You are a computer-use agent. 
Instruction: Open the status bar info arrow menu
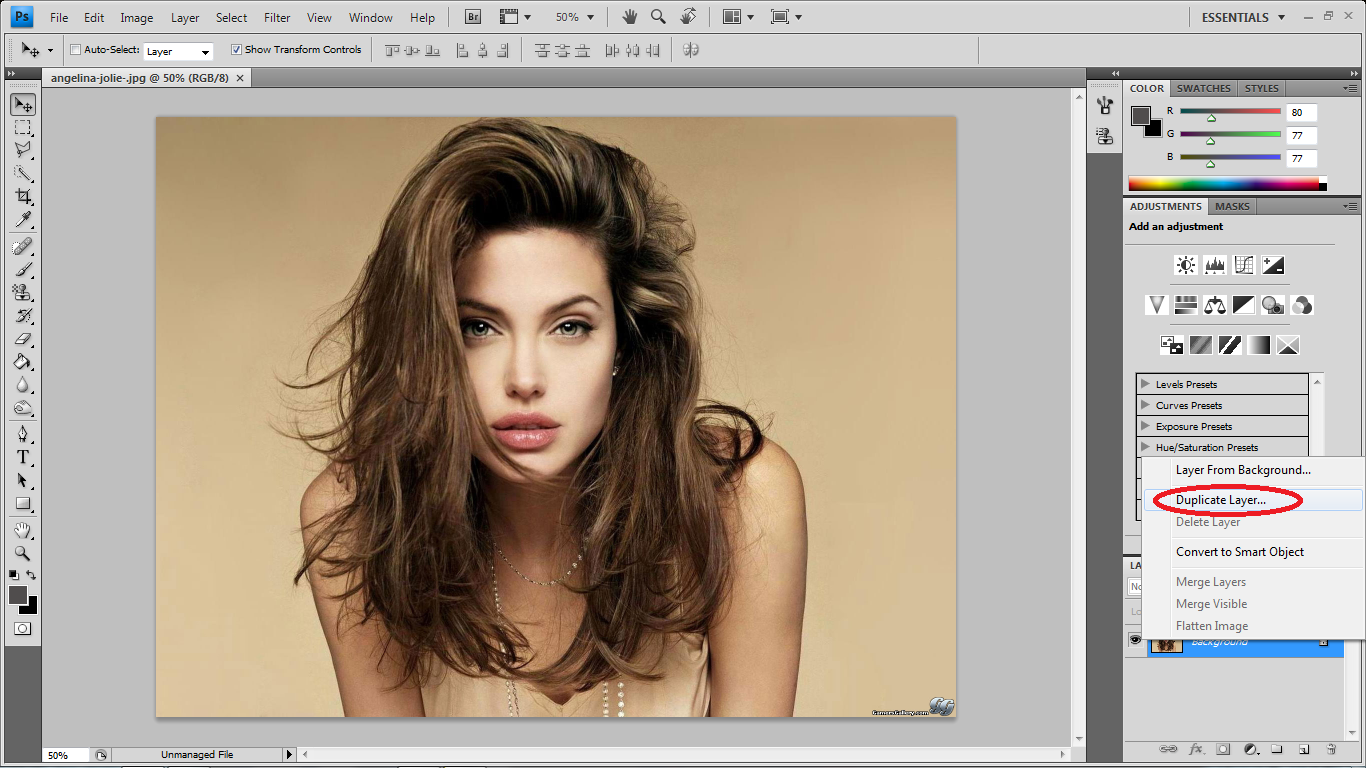290,755
